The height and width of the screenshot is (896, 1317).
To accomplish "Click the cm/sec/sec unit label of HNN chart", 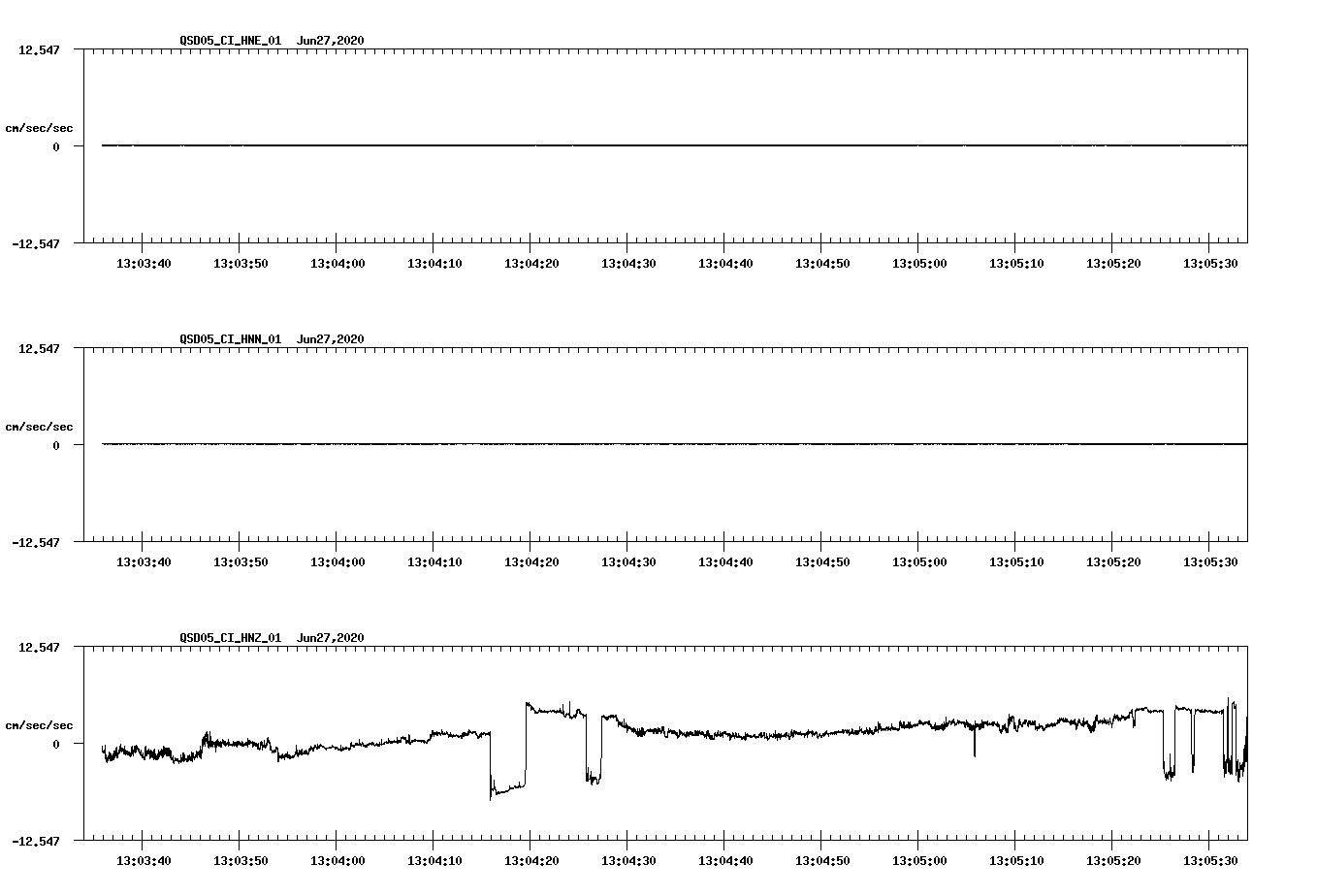I will coord(39,427).
